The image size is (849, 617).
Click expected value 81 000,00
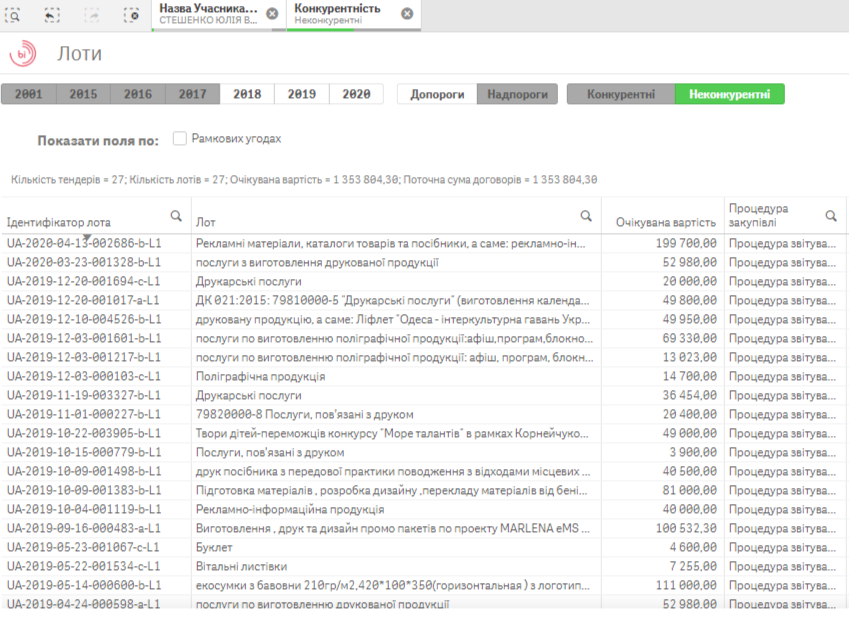[x=689, y=490]
